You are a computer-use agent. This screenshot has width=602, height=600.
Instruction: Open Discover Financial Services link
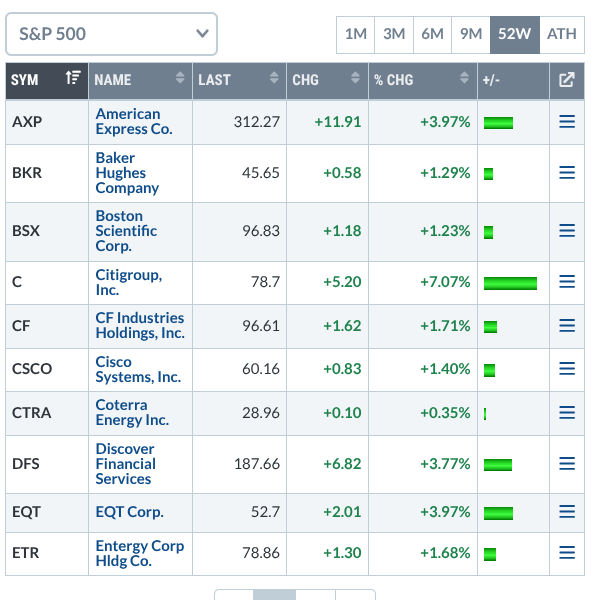126,464
